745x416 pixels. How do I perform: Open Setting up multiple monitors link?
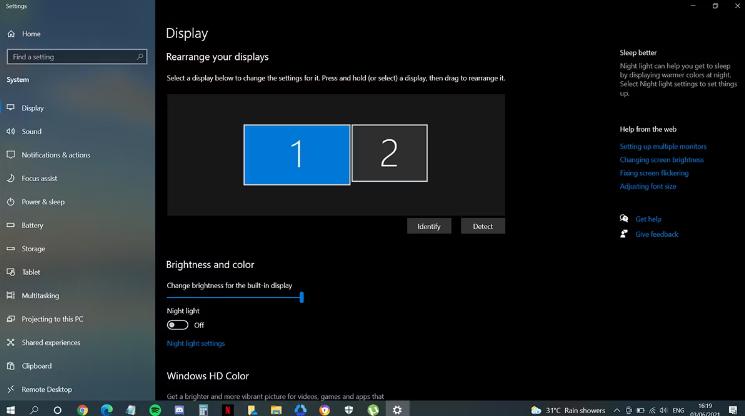click(663, 146)
